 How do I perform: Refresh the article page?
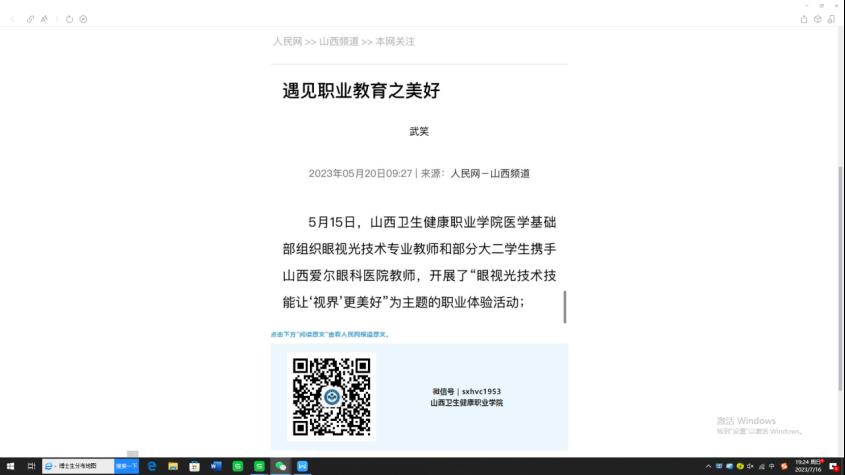pos(70,19)
